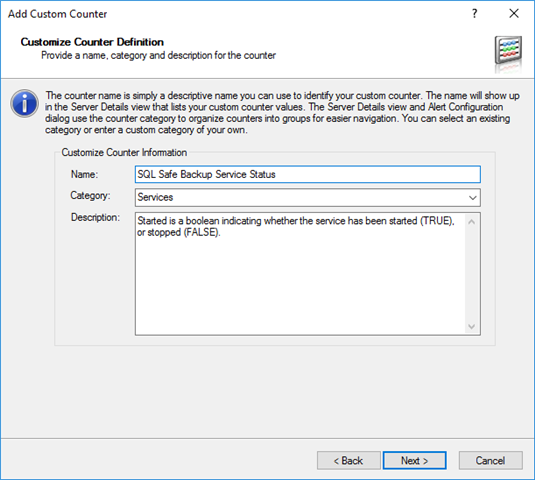Image resolution: width=535 pixels, height=480 pixels.
Task: Click the Description scrollbar up arrow
Action: click(472, 222)
